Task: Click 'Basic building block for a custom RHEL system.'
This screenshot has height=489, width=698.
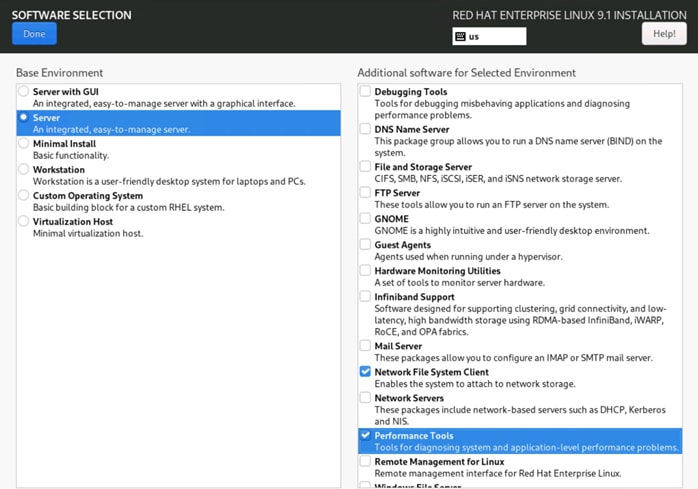Action: pyautogui.click(x=129, y=208)
